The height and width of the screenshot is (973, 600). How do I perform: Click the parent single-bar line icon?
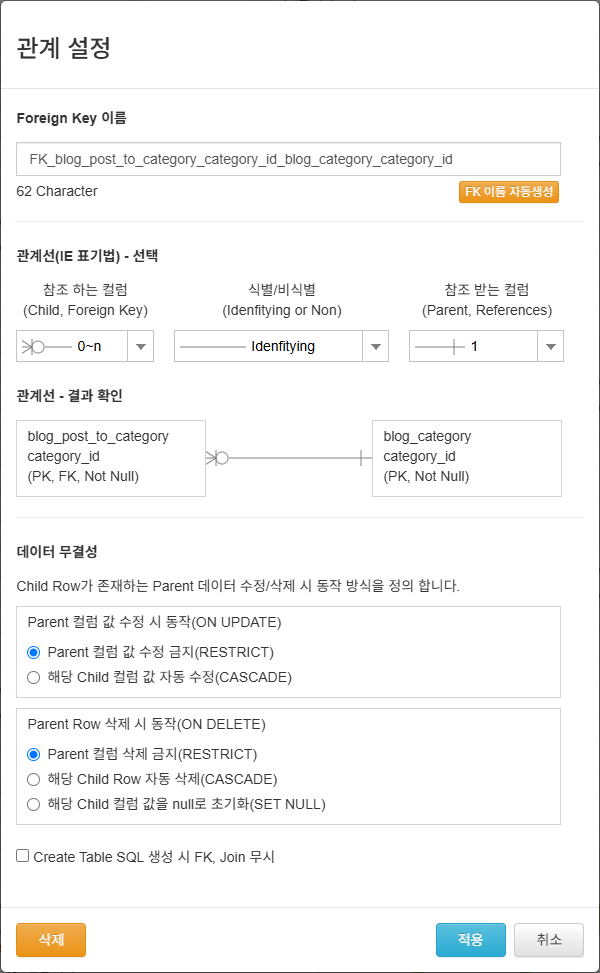coord(440,347)
